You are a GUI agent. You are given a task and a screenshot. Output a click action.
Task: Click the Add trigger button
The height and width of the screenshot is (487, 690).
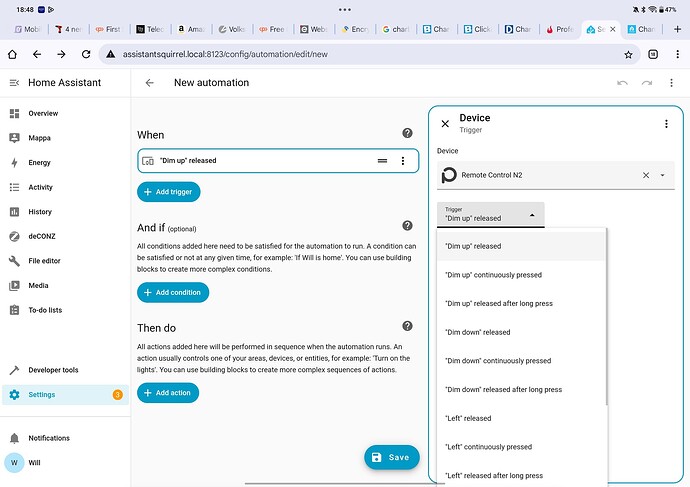tap(169, 191)
